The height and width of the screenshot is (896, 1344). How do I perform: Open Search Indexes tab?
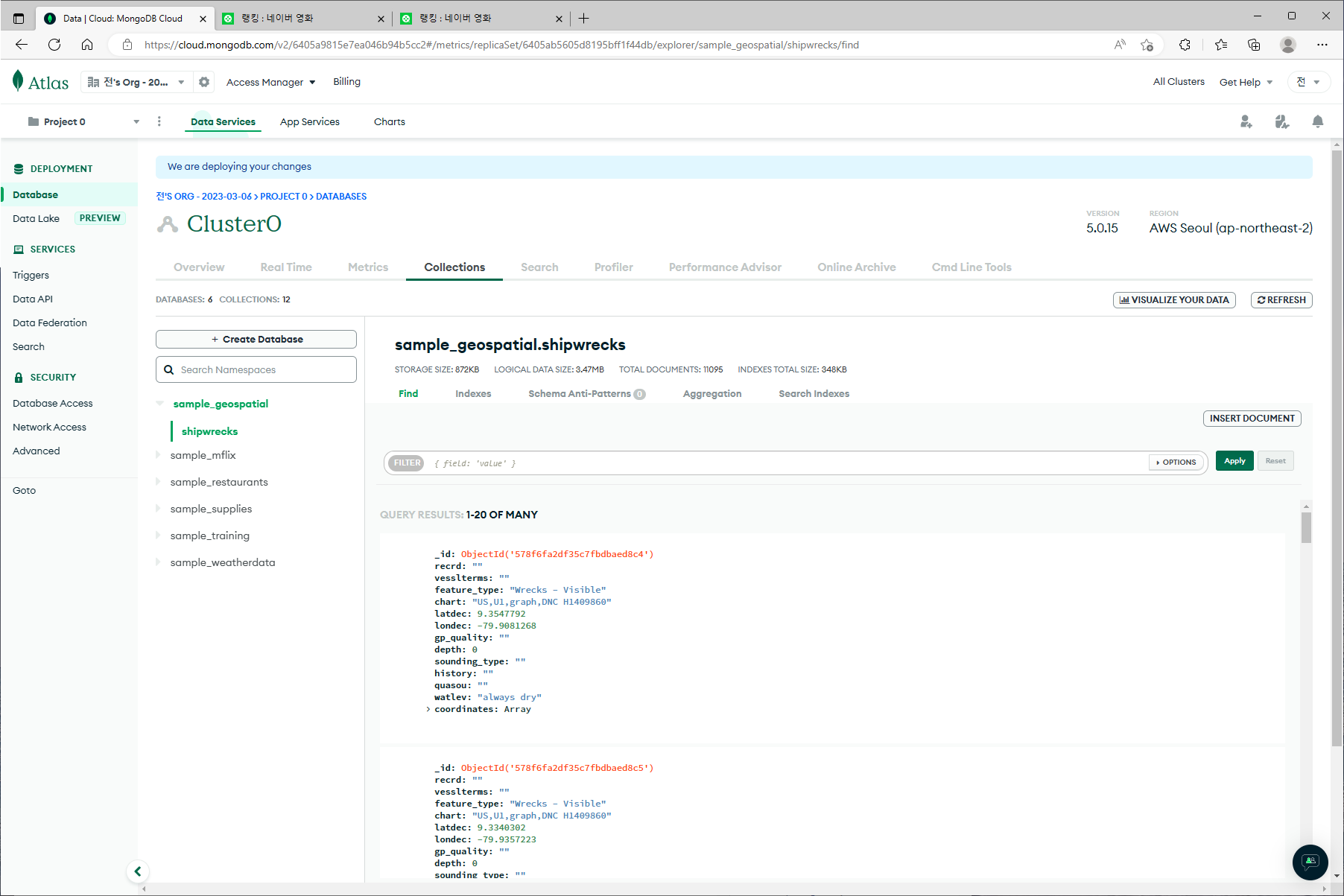pyautogui.click(x=814, y=394)
